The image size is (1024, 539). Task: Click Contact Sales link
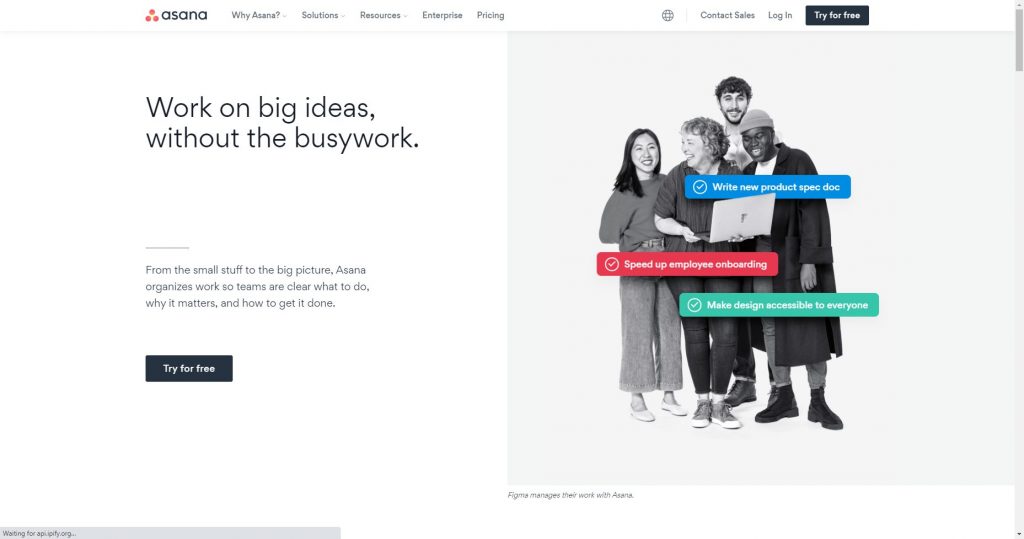click(727, 15)
